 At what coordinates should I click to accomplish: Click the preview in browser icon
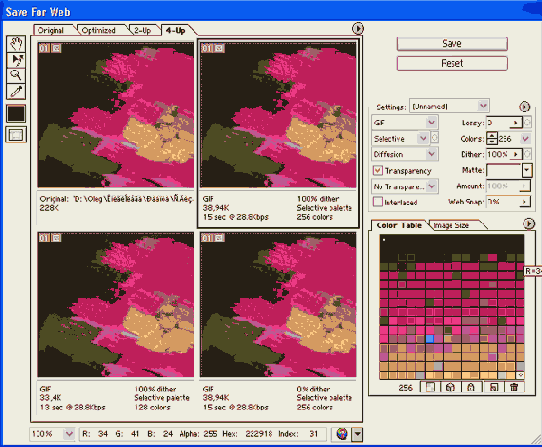point(342,434)
